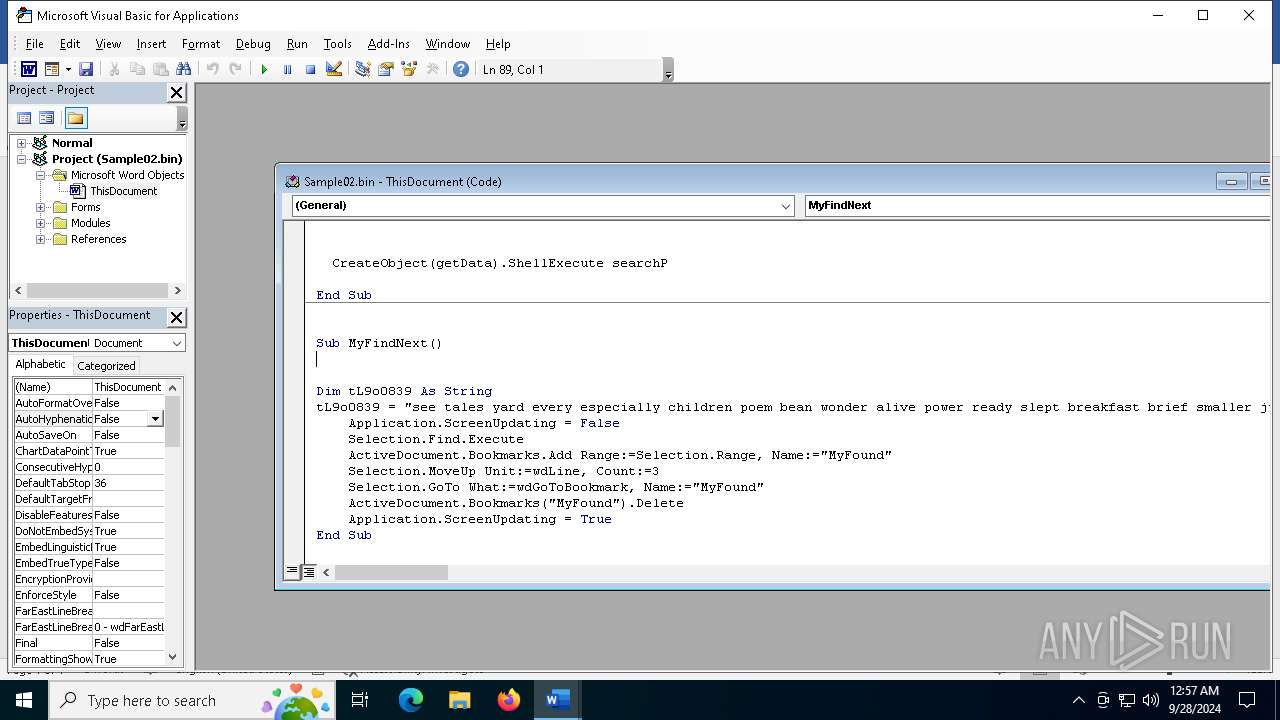Viewport: 1280px width, 720px height.
Task: Expand the Normal project node
Action: [x=21, y=143]
